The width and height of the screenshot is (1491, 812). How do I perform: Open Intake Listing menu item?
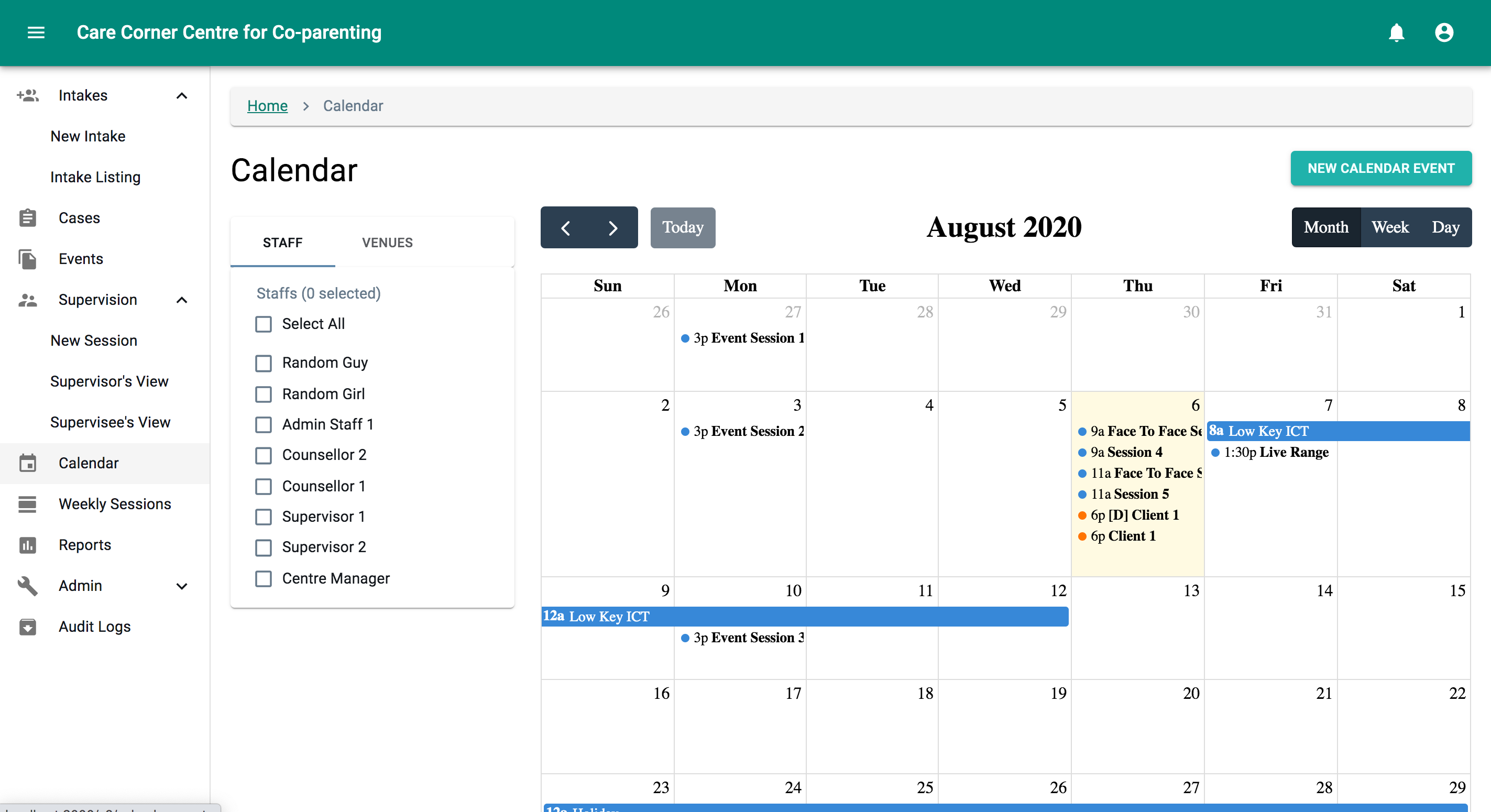pos(95,177)
